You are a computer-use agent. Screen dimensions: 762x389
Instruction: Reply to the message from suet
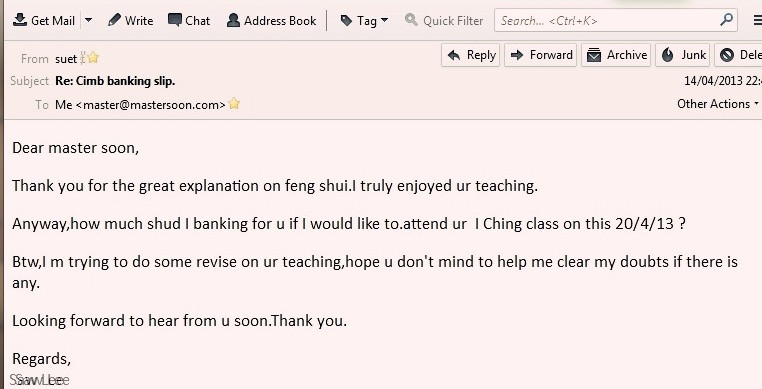tap(470, 55)
